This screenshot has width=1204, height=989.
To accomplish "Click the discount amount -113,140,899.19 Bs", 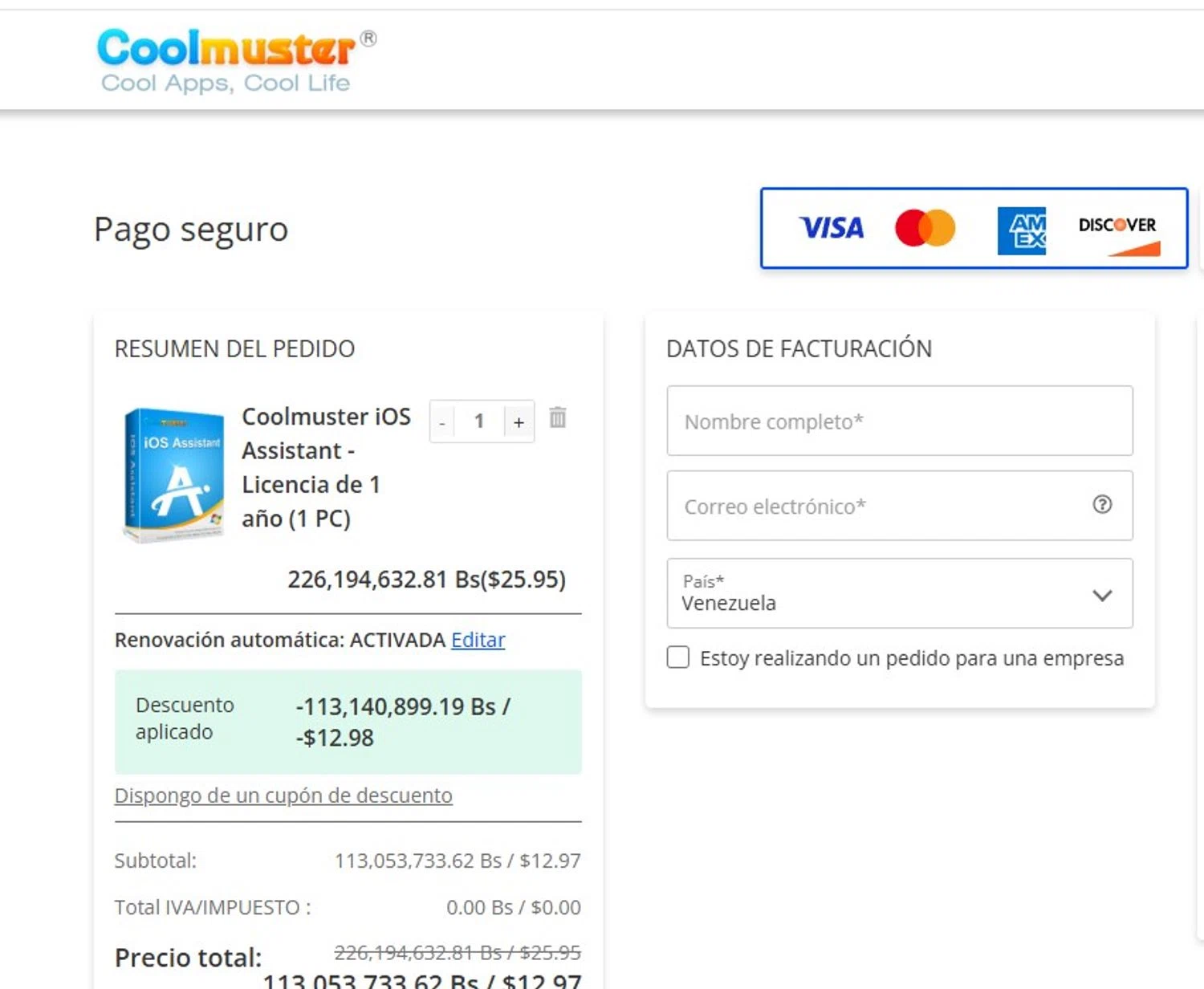I will 403,706.
